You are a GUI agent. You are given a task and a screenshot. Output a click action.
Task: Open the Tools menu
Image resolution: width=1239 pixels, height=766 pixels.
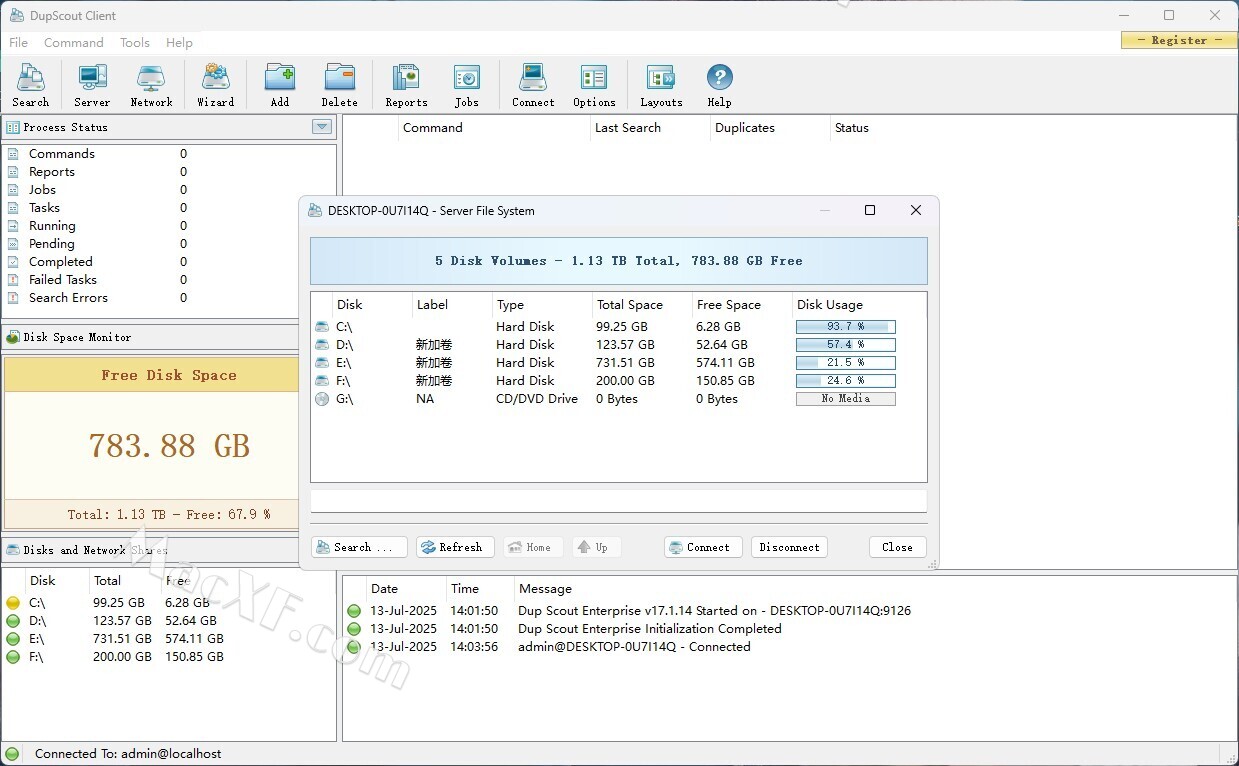tap(135, 43)
